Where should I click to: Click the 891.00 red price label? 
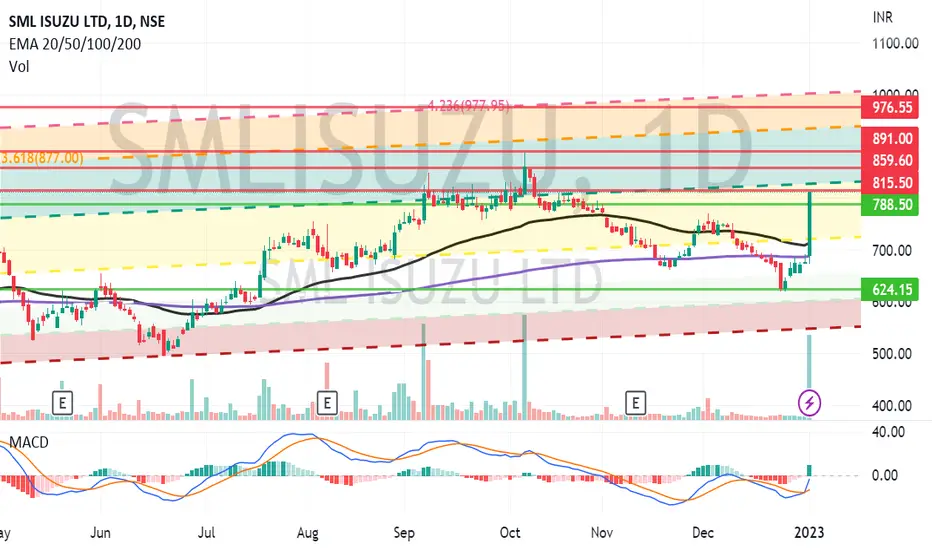[891, 139]
